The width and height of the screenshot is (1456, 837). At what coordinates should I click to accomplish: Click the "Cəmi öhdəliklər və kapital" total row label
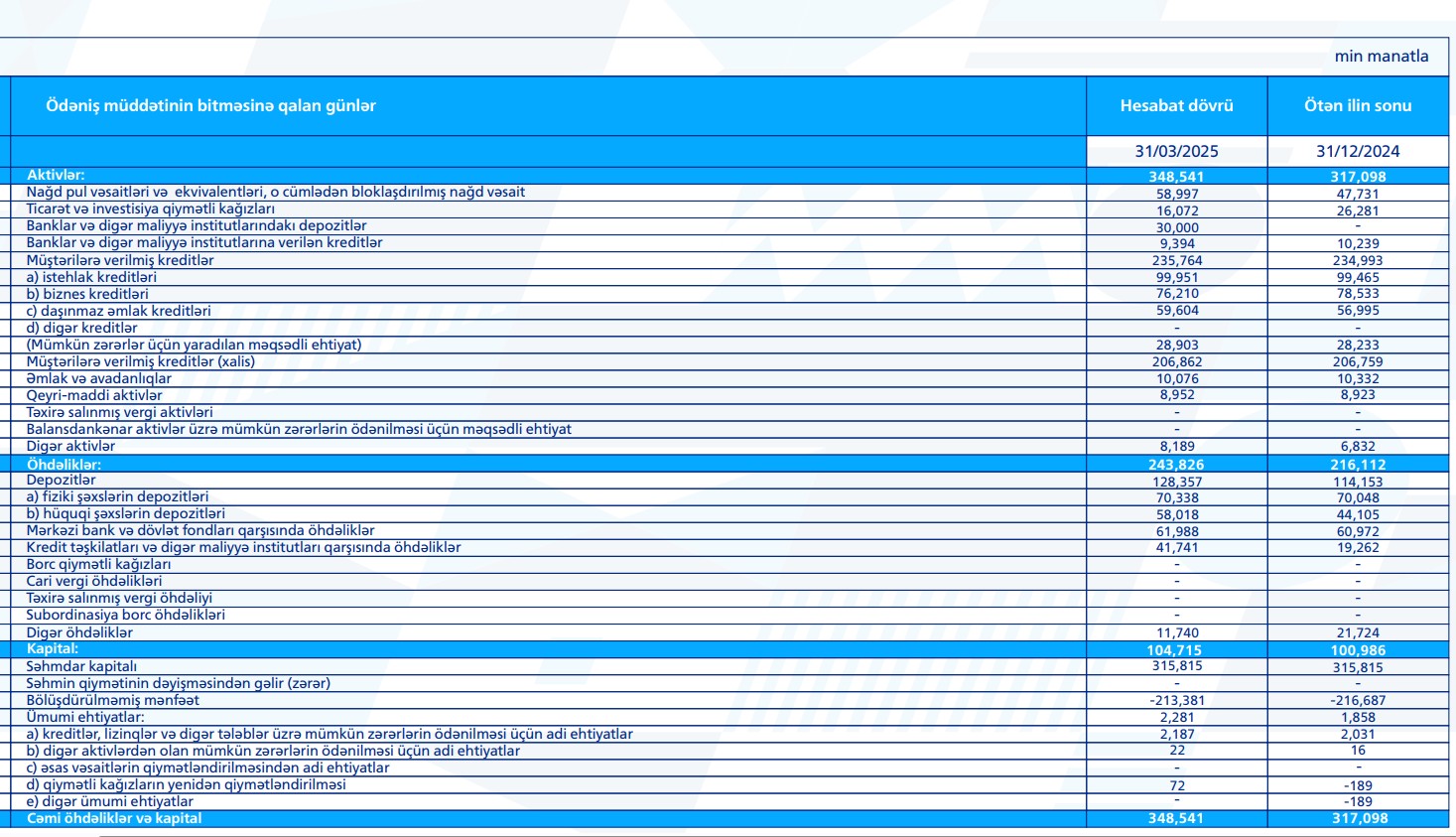pyautogui.click(x=113, y=819)
